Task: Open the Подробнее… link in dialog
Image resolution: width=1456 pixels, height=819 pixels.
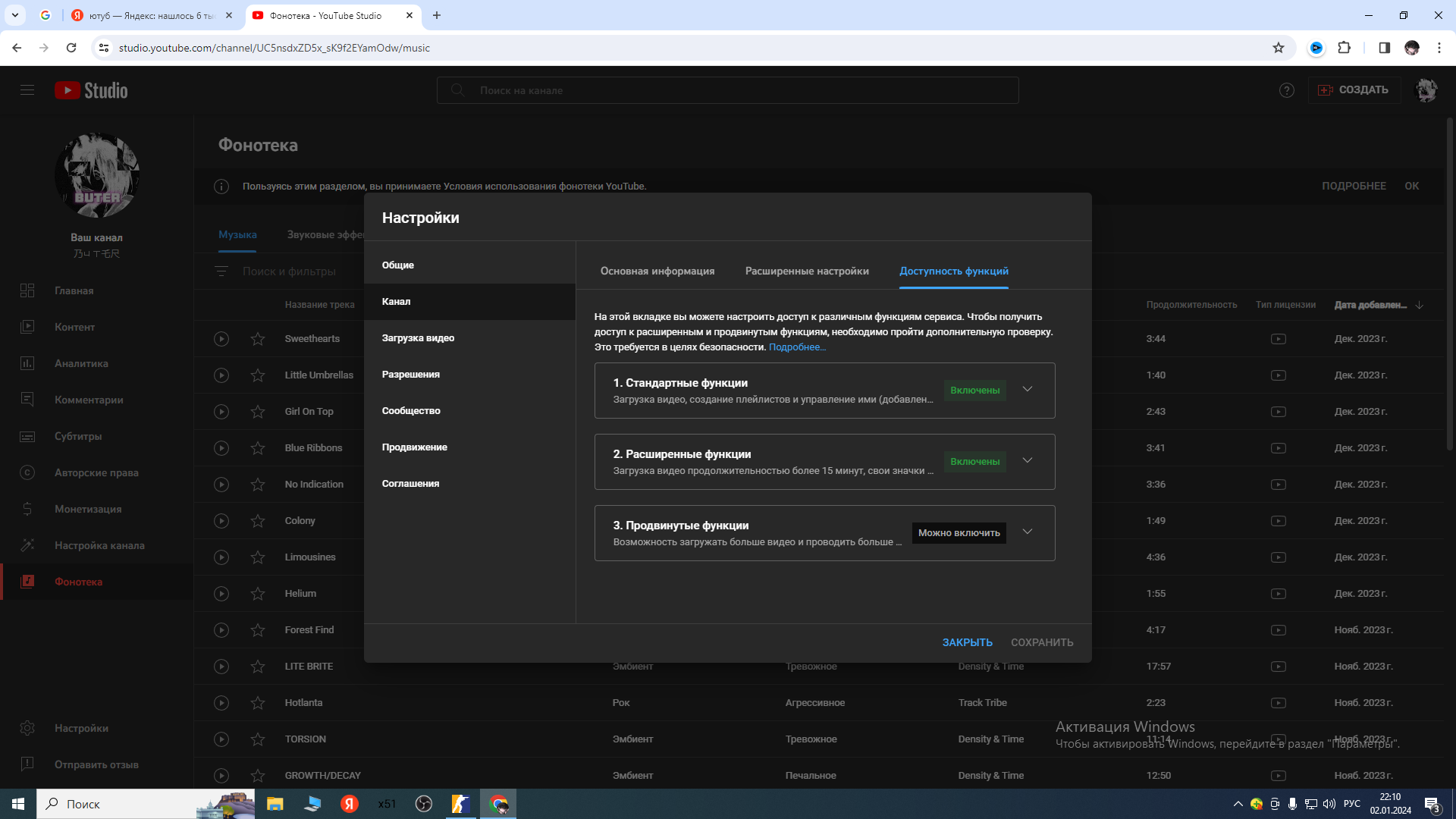Action: point(797,347)
